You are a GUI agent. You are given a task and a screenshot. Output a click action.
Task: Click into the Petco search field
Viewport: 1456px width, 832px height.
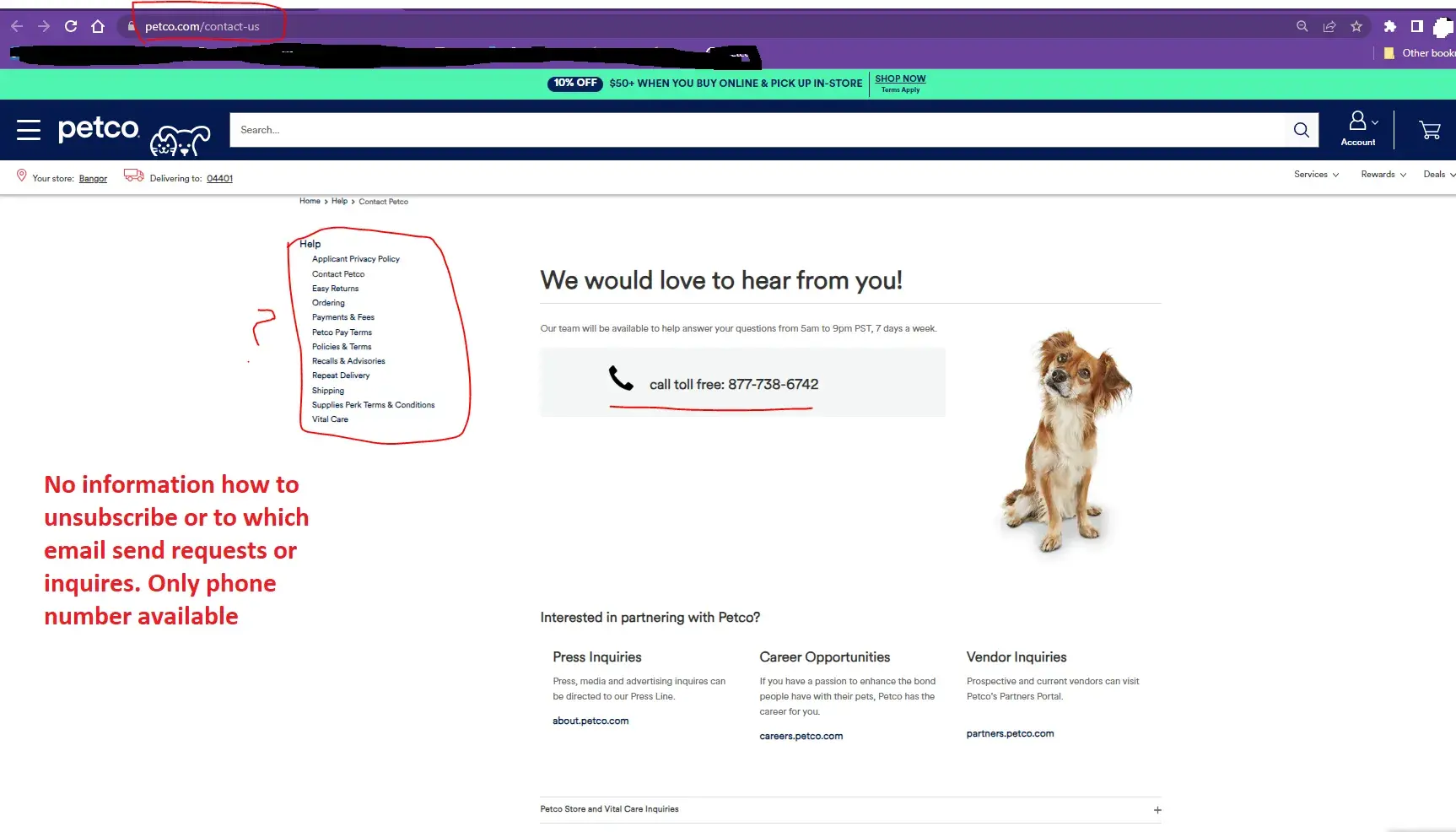(x=758, y=130)
